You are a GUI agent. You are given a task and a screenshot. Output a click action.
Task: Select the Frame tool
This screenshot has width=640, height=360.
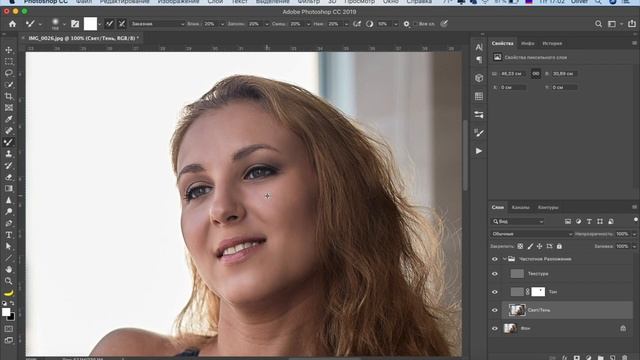click(x=9, y=108)
